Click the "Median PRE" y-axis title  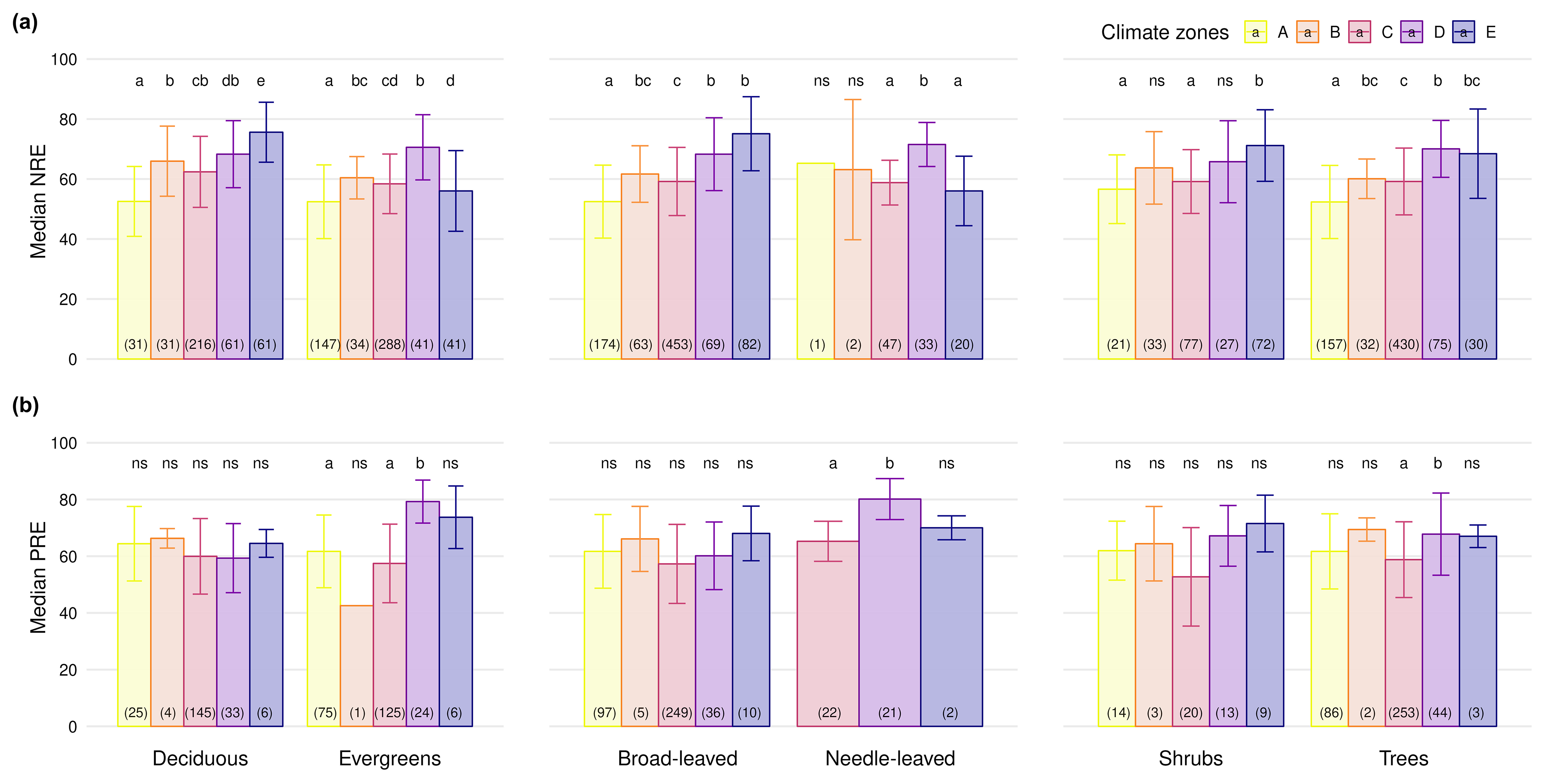coord(38,577)
